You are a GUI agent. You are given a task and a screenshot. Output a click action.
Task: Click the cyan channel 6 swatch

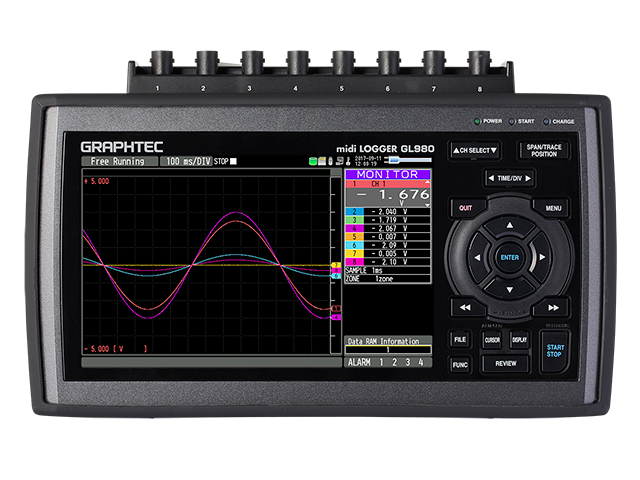[354, 245]
